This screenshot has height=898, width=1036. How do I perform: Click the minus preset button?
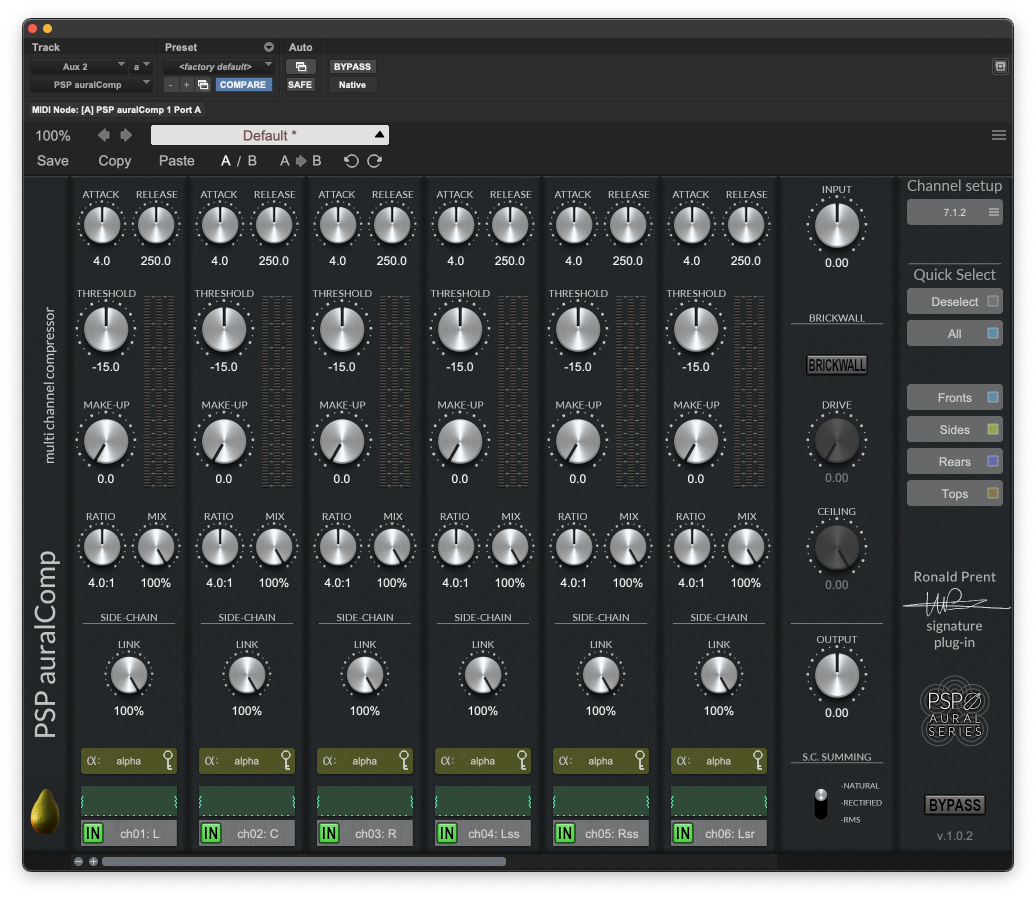(x=170, y=85)
